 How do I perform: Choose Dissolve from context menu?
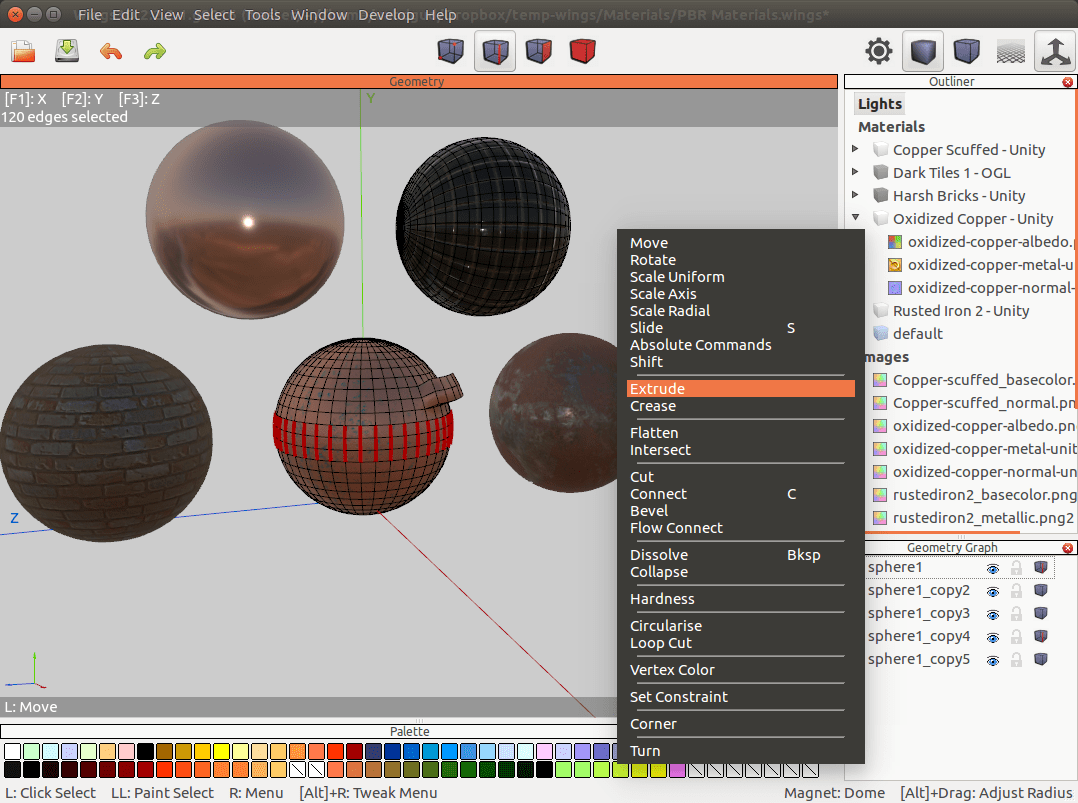(740, 555)
